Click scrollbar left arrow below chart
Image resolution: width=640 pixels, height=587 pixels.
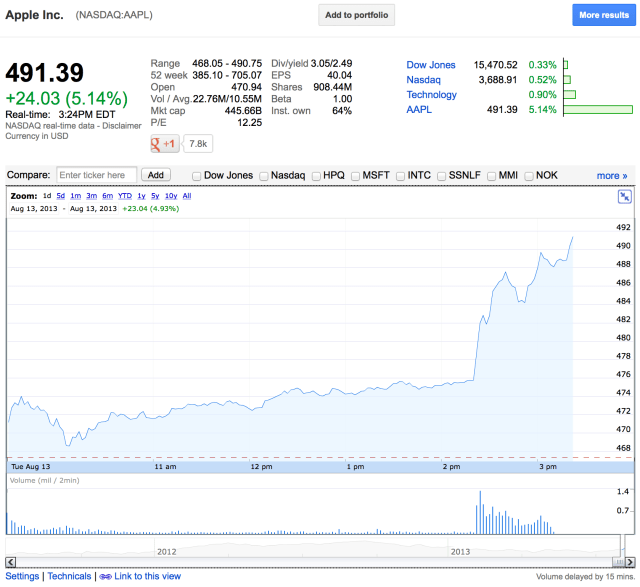[x=11, y=562]
